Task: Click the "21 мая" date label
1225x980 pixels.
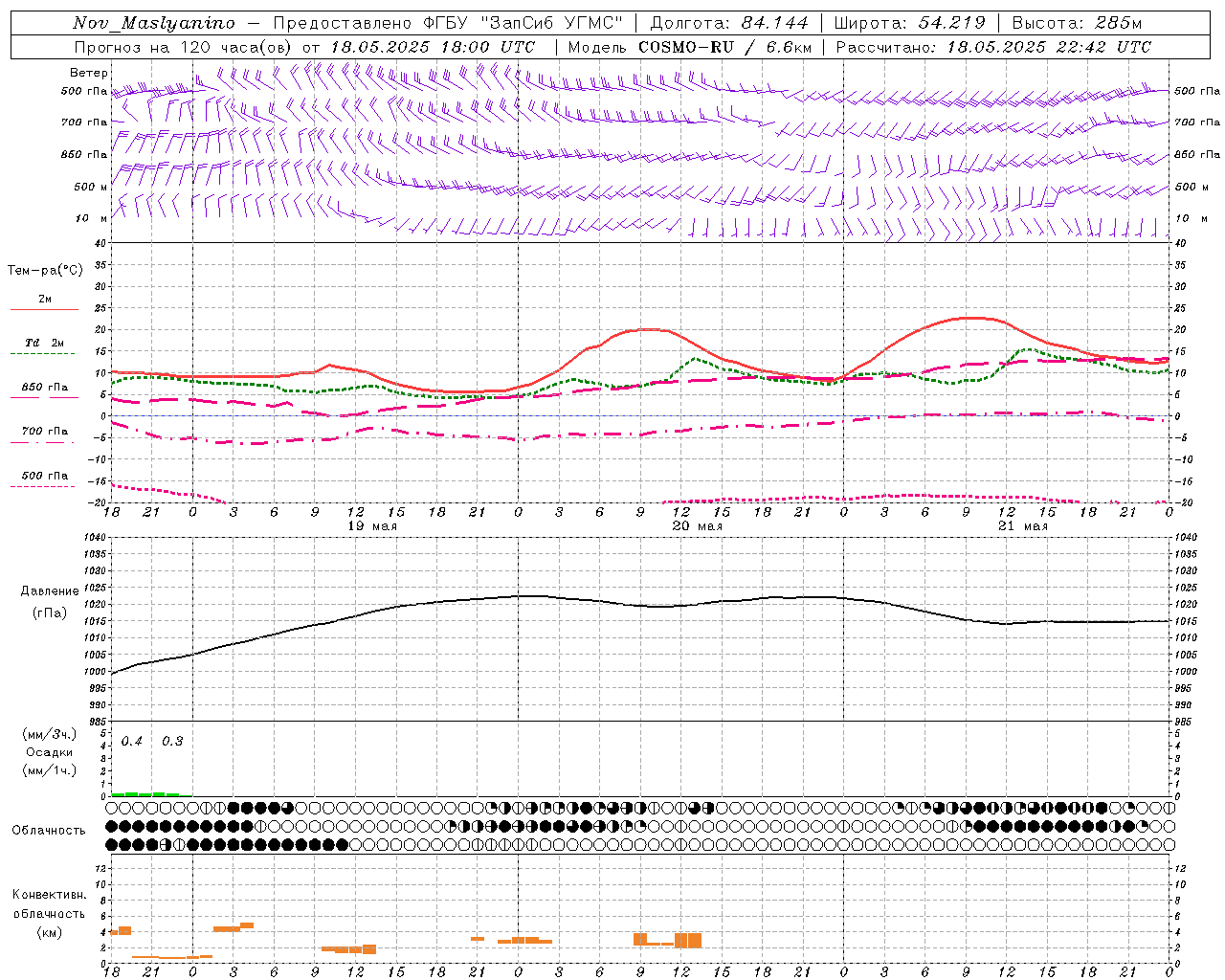Action: [1022, 526]
